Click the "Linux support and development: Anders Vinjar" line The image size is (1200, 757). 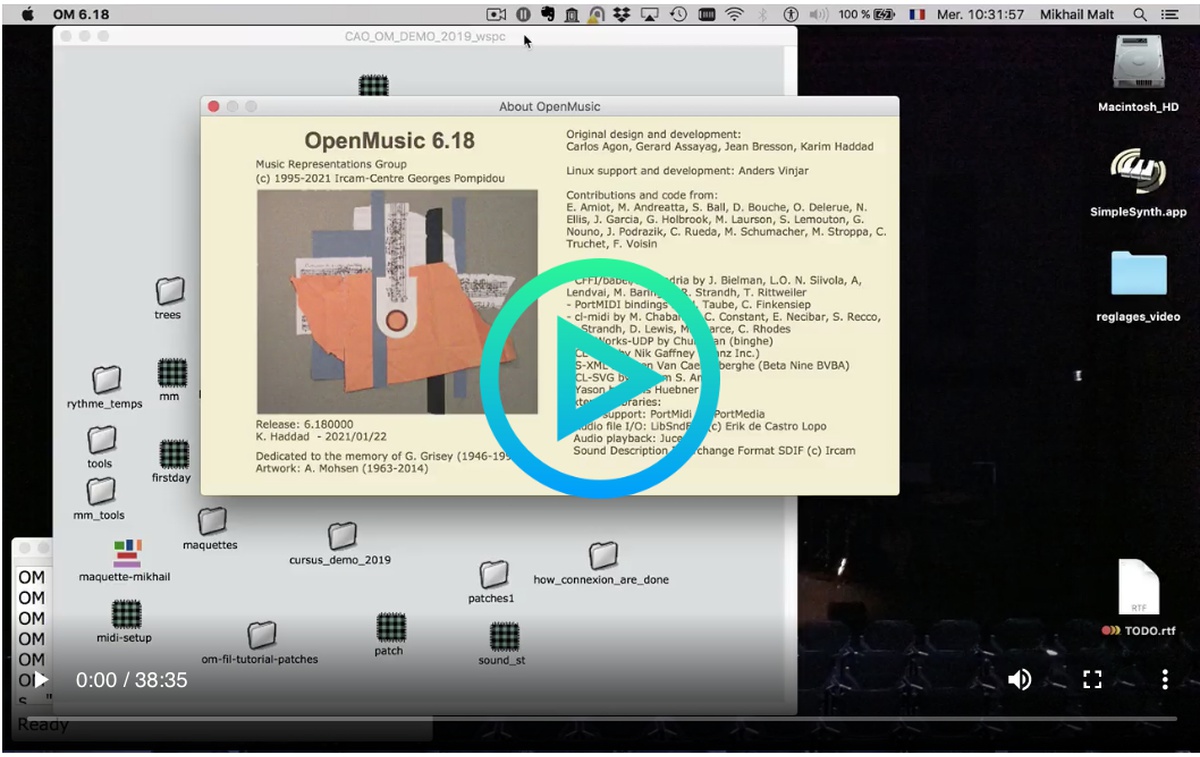click(x=687, y=171)
